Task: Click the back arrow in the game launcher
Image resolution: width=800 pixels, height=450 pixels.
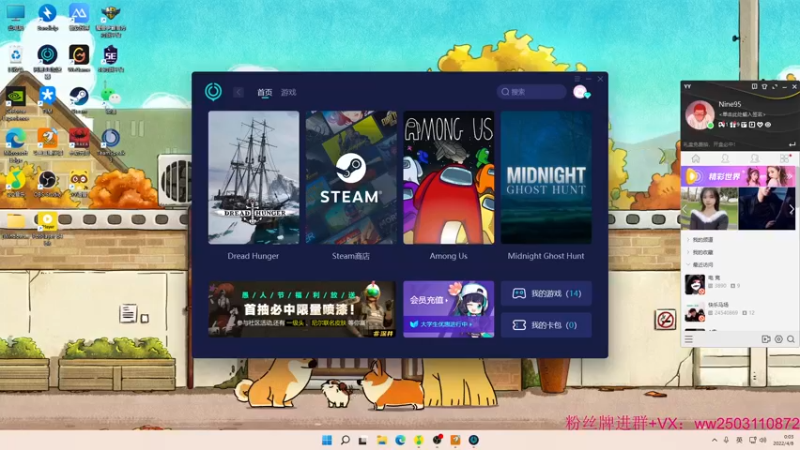Action: [238, 92]
